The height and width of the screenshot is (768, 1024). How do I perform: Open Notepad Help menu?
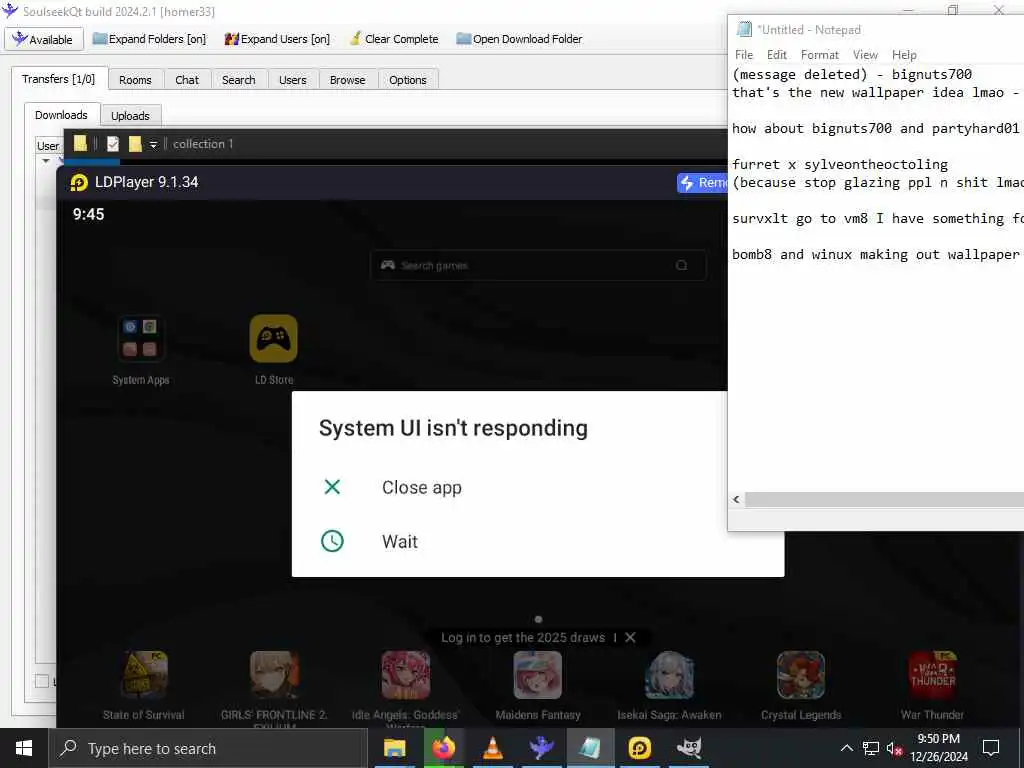(904, 55)
